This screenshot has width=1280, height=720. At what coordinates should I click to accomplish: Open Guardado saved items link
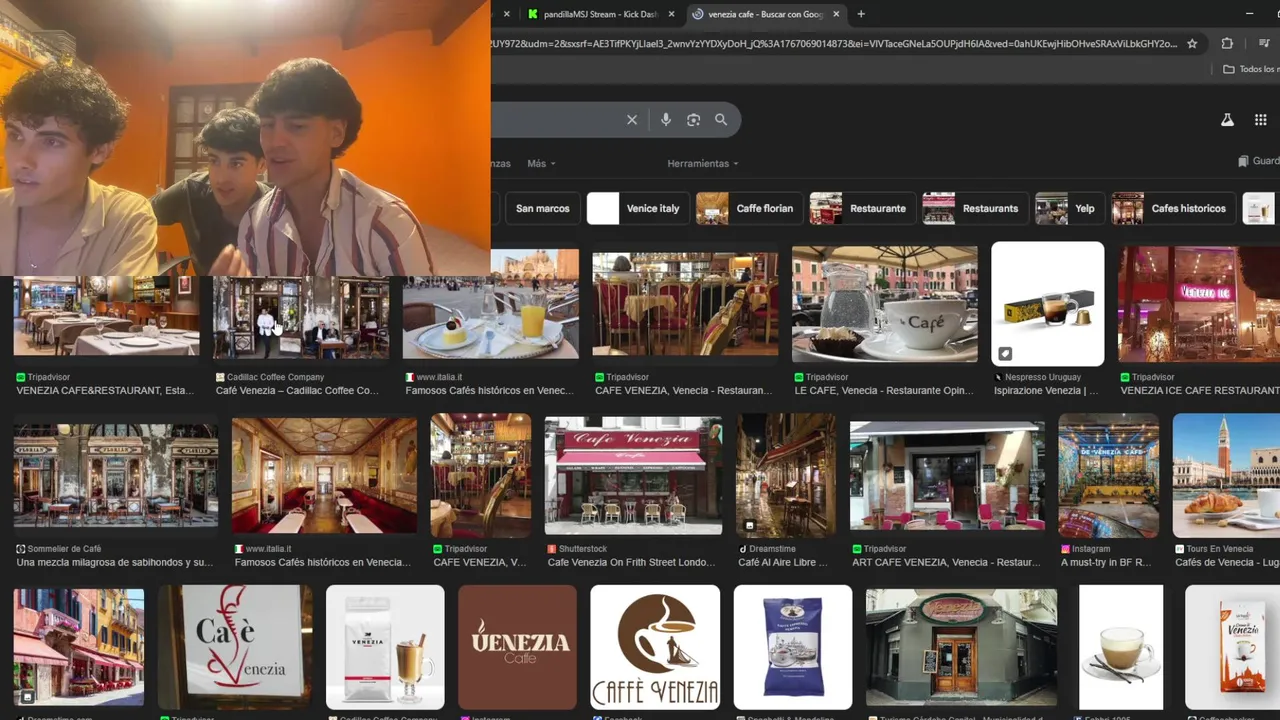[x=1258, y=161]
